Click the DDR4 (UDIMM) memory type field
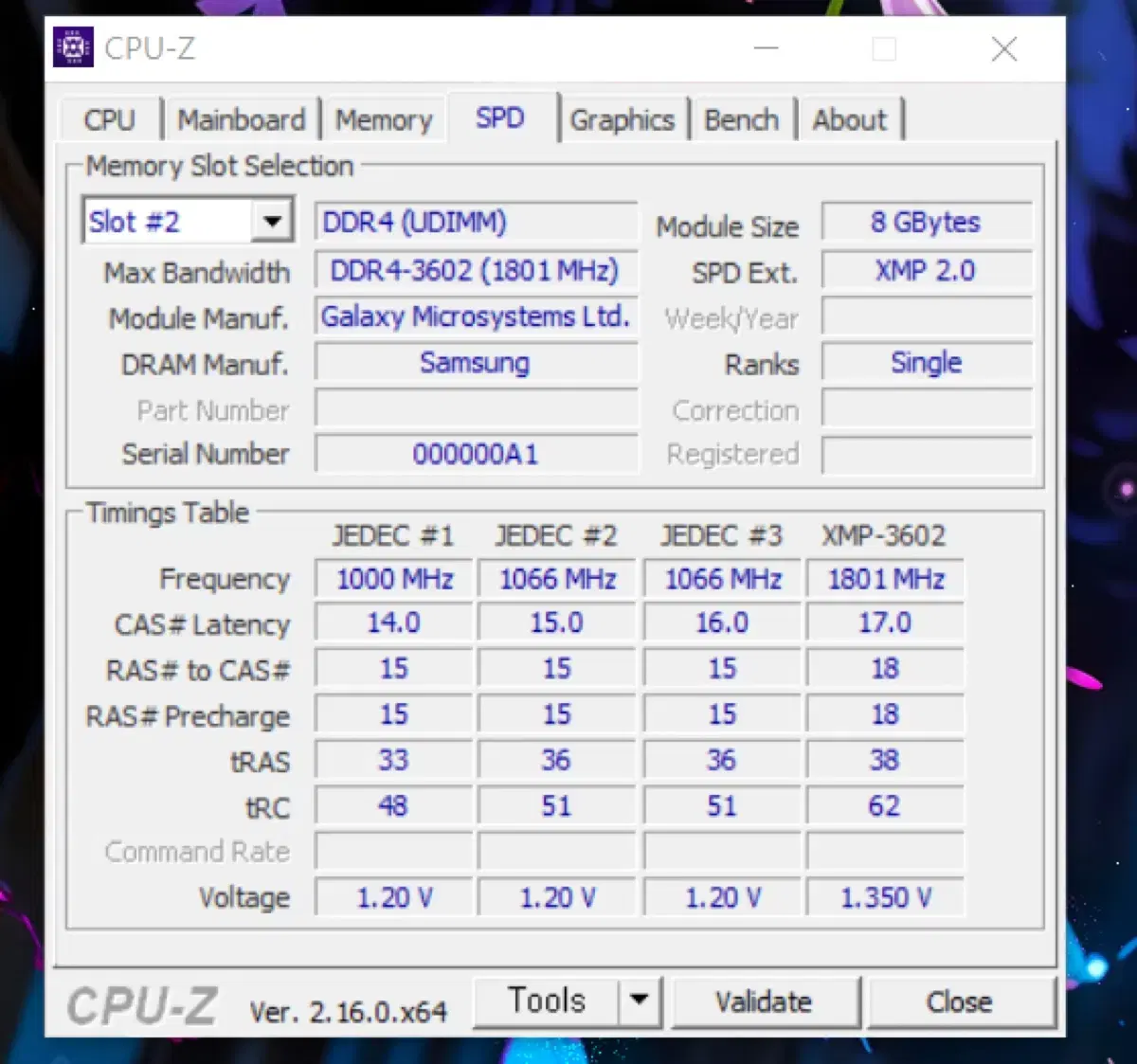 click(477, 223)
